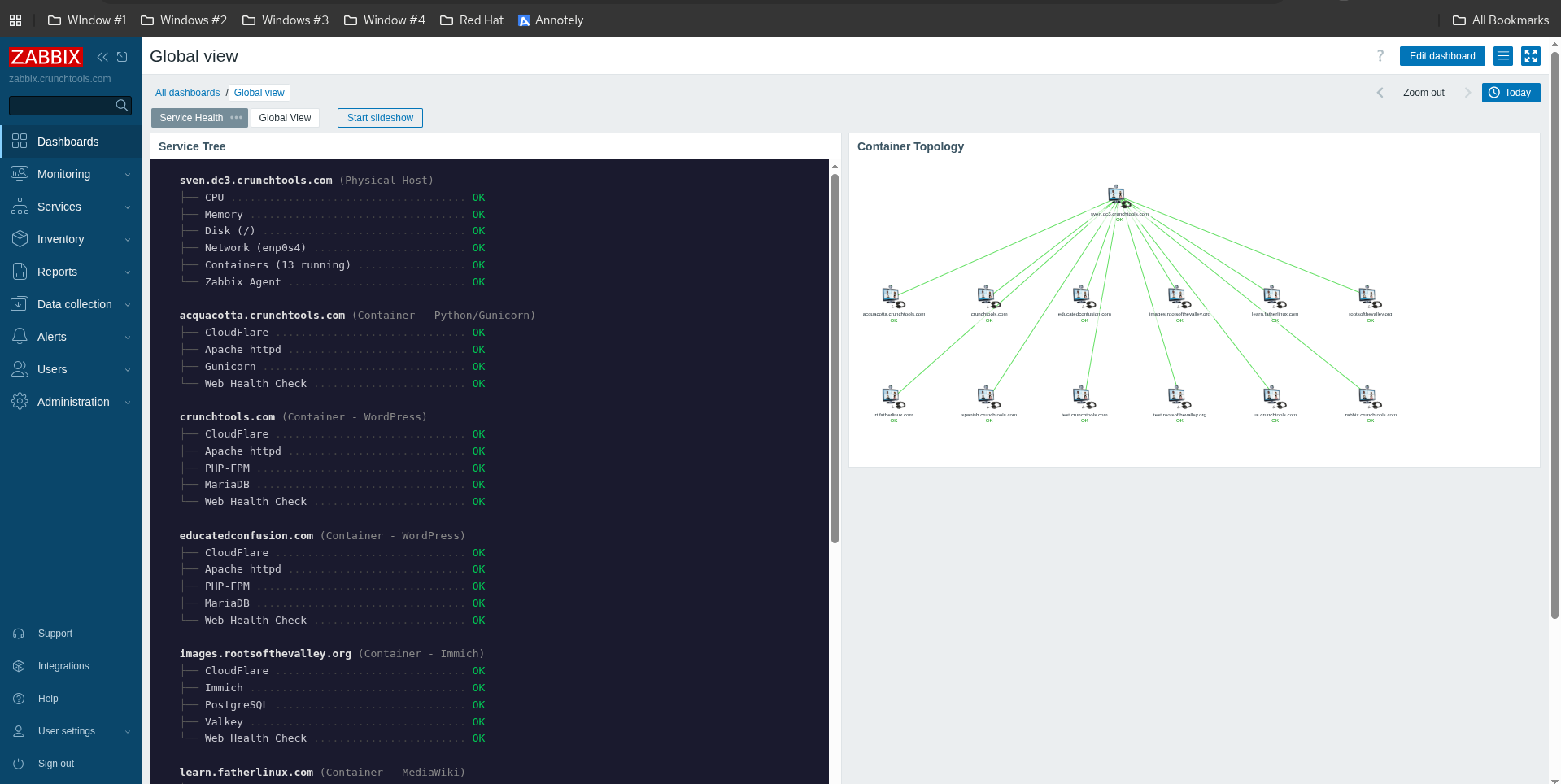Image resolution: width=1561 pixels, height=784 pixels.
Task: Collapse the sidebar with the double-arrow icon
Action: coord(102,57)
